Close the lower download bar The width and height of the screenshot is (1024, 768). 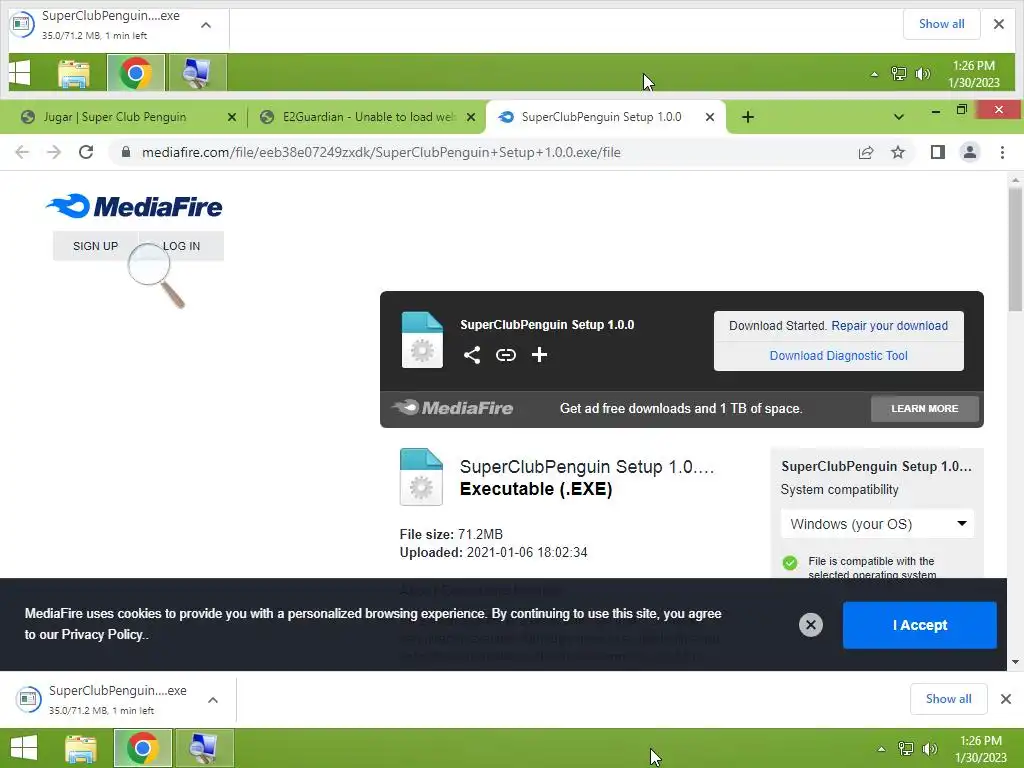[x=1006, y=699]
